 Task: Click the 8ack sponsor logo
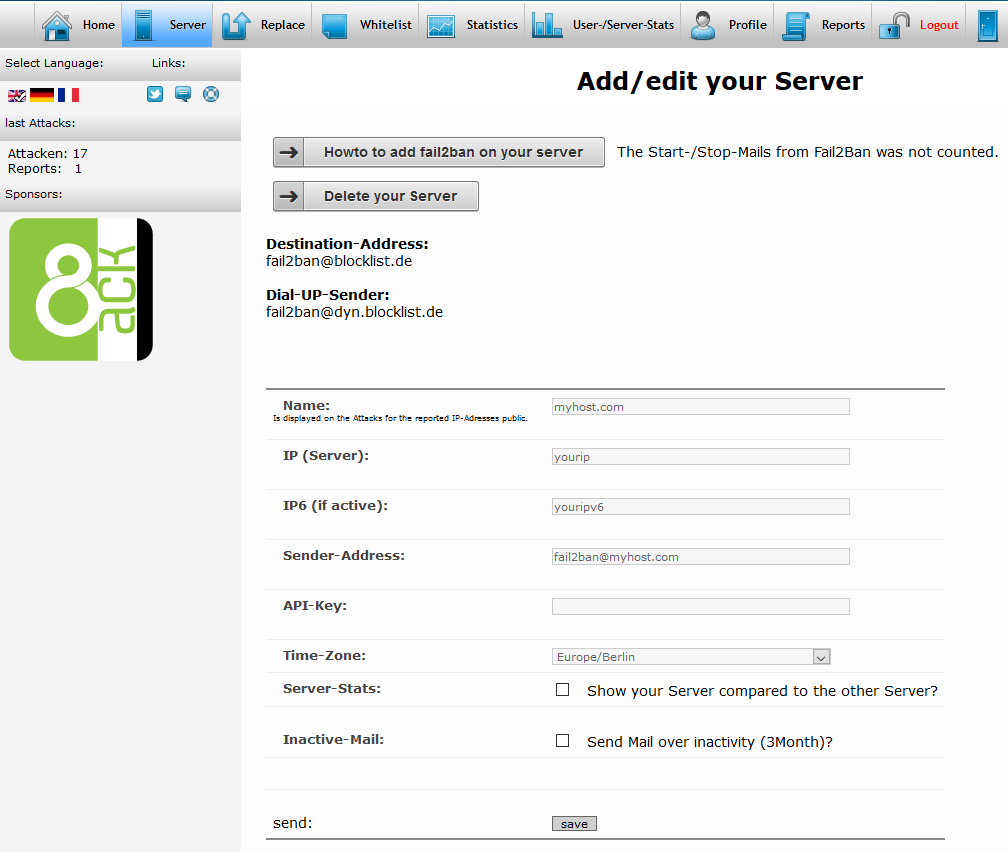coord(81,289)
